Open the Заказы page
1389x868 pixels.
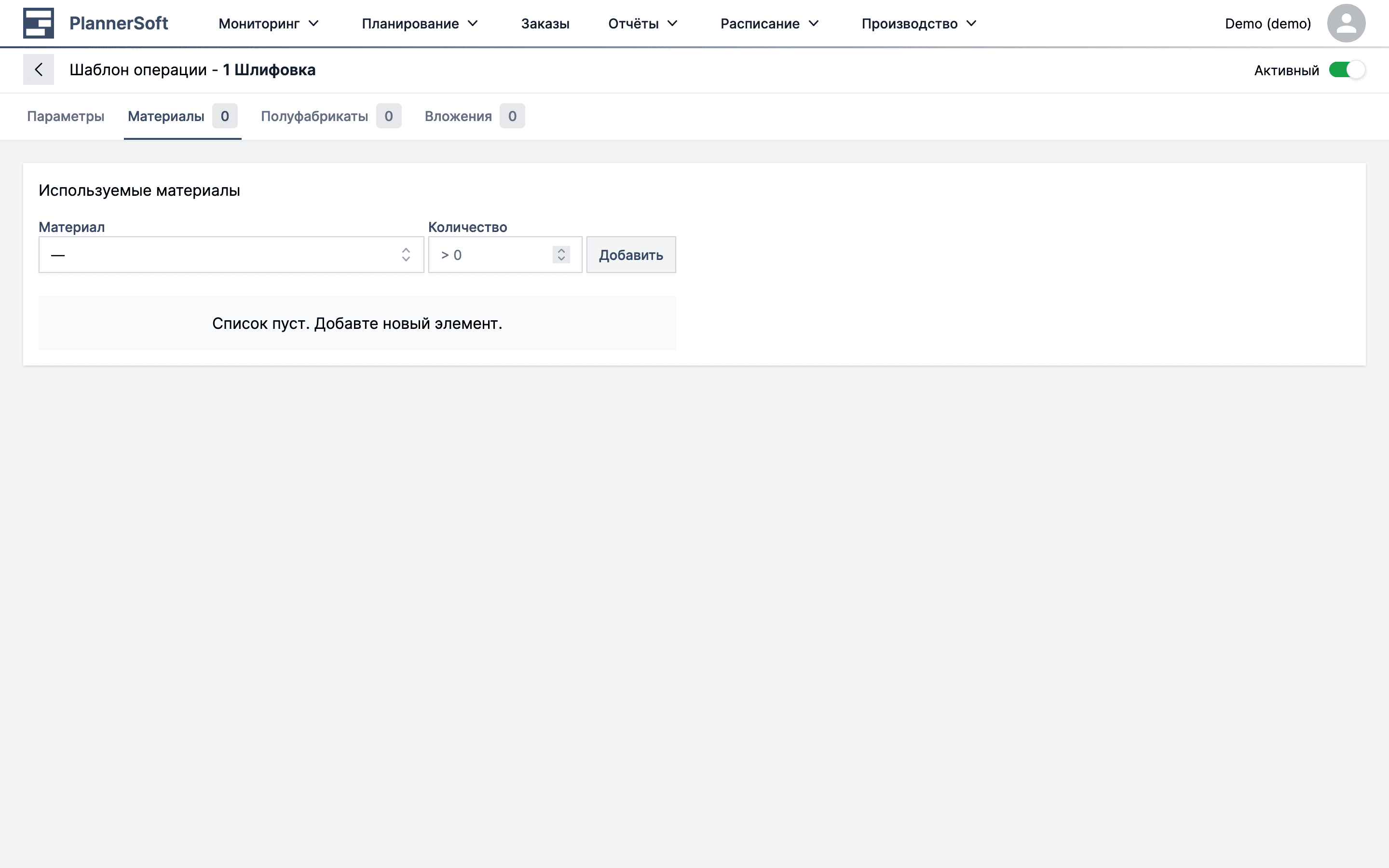point(545,24)
